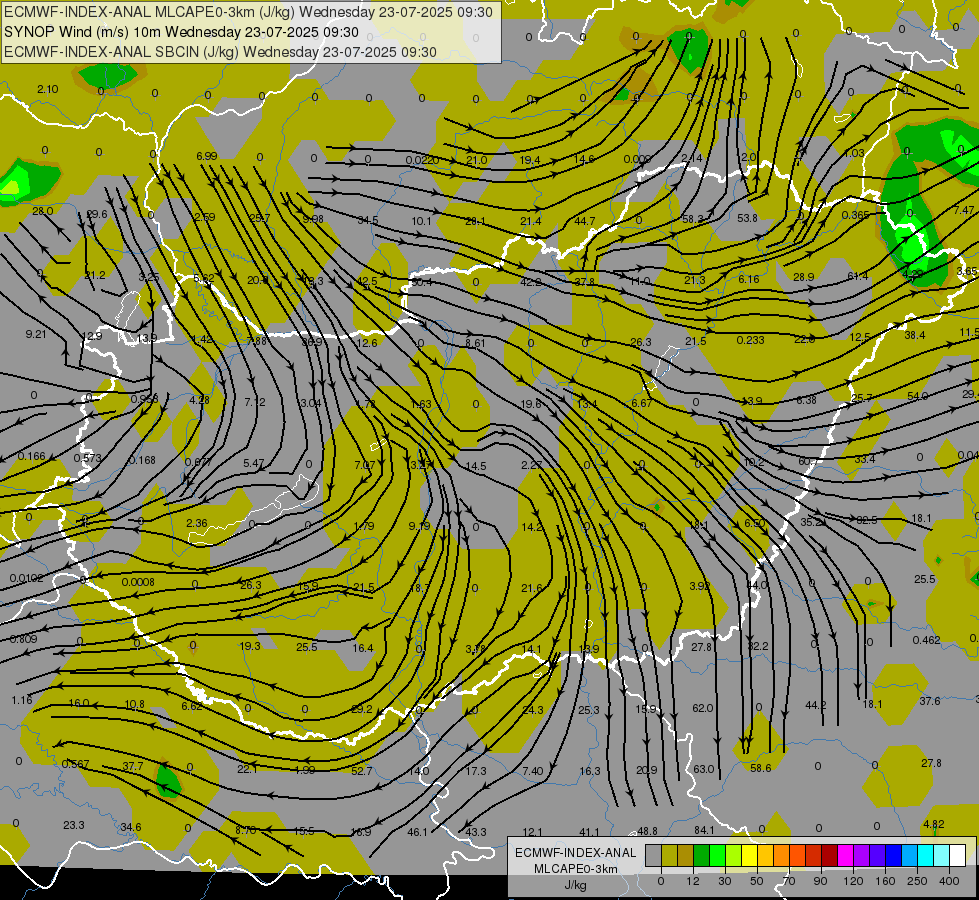Screen dimensions: 979x900
Task: Click the map value 52.7
Action: (362, 771)
